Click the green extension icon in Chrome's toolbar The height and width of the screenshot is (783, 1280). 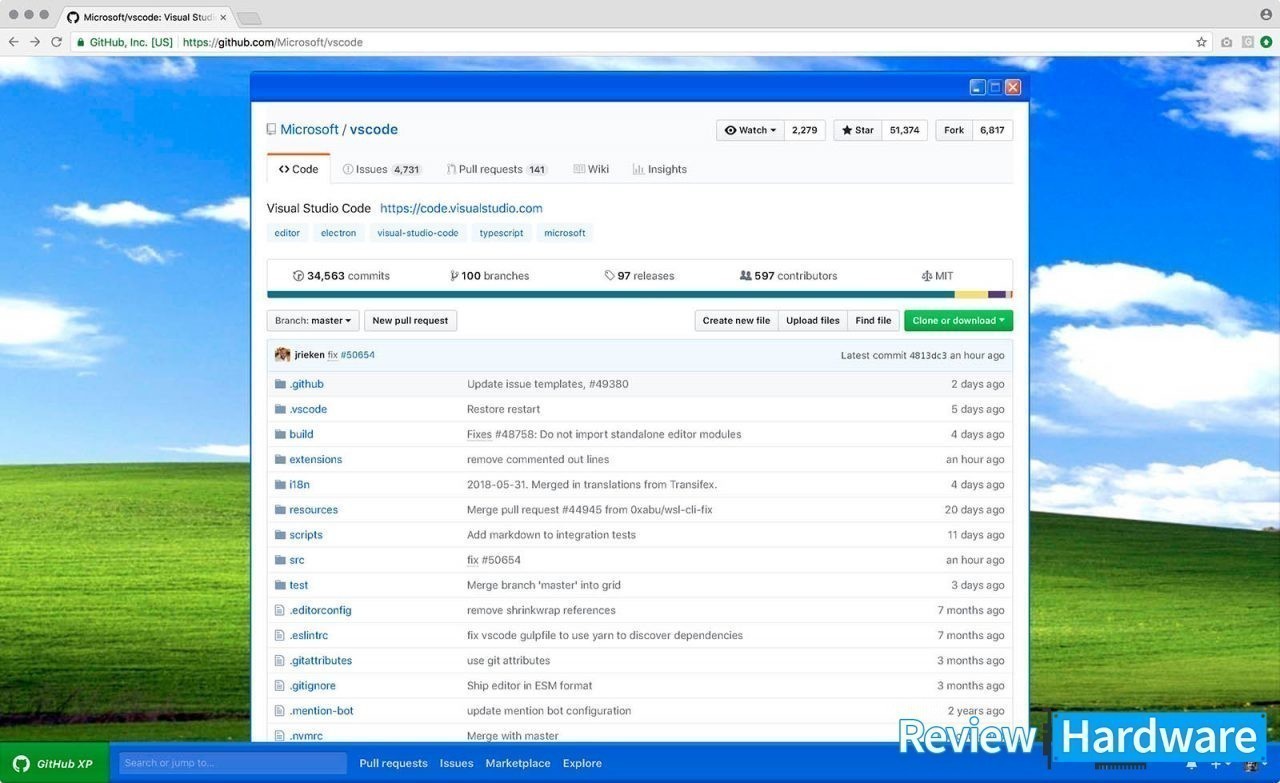click(1266, 42)
